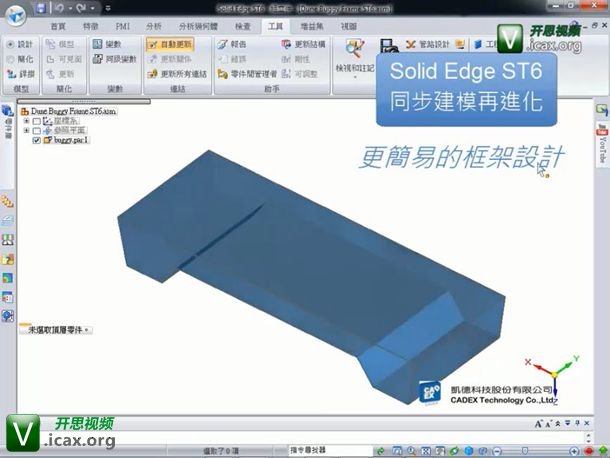This screenshot has width=610, height=458.
Task: Select the 簡化 radio button
Action: pyautogui.click(x=20, y=59)
